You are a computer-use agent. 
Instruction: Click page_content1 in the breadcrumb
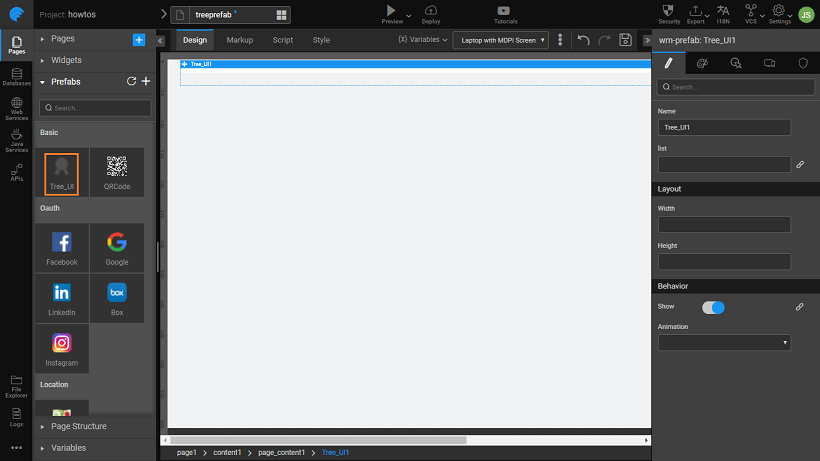280,453
